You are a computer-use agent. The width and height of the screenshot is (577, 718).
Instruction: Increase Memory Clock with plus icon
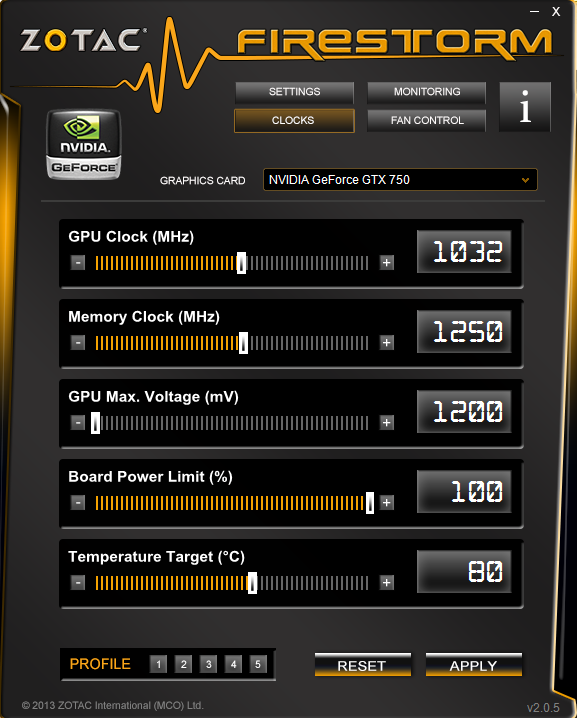386,343
